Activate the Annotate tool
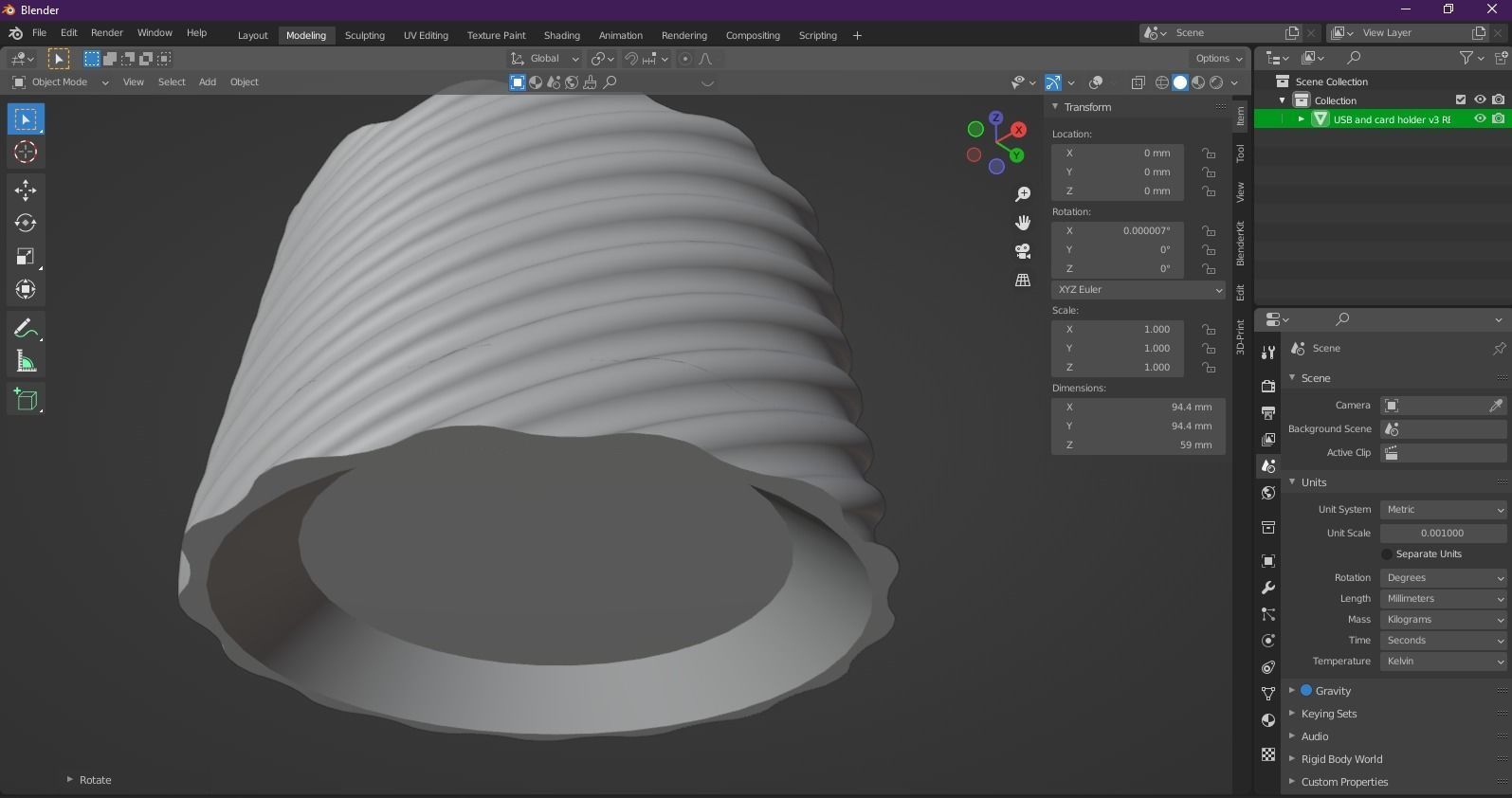This screenshot has height=798, width=1512. [26, 329]
